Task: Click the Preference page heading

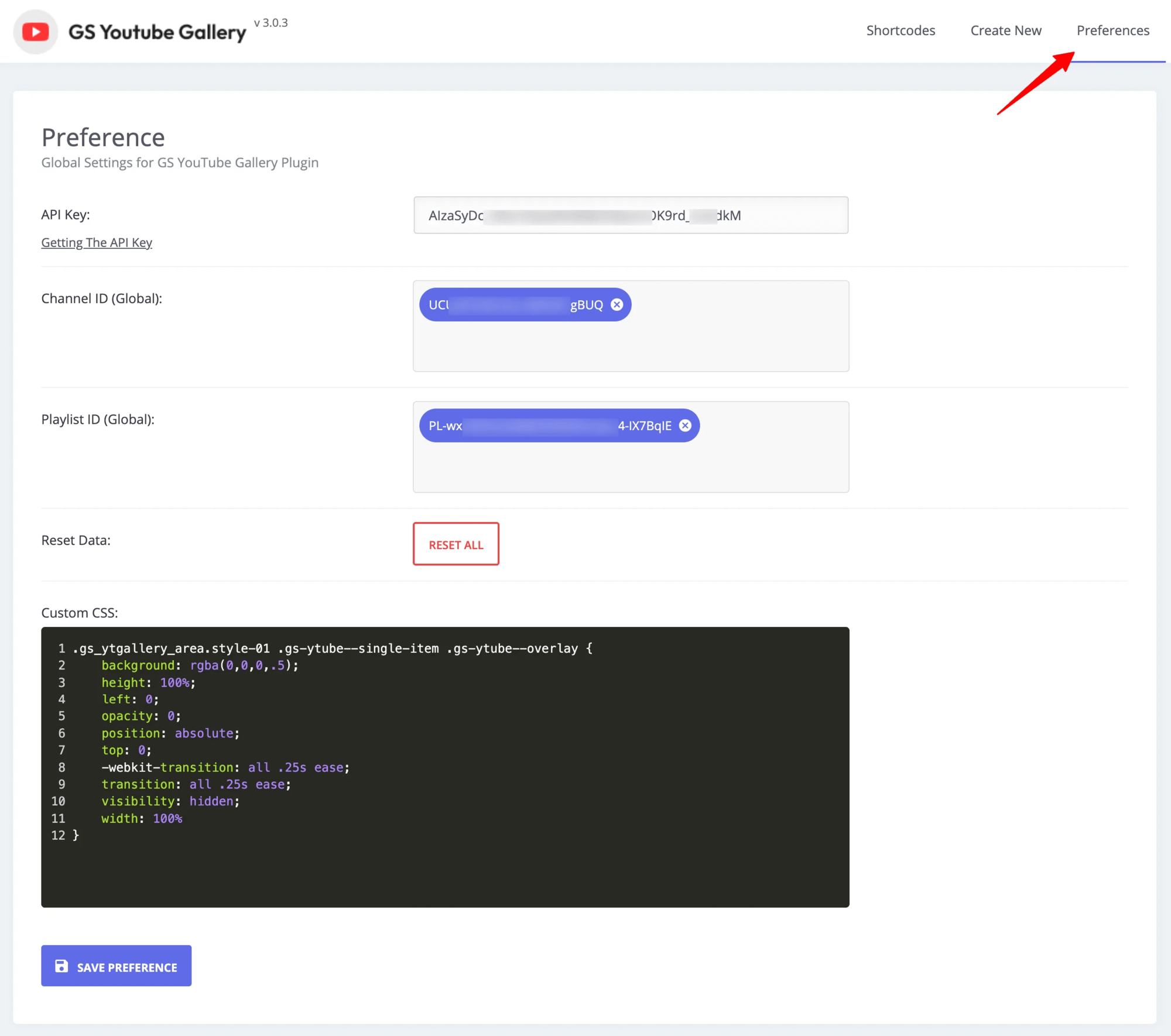Action: tap(103, 138)
